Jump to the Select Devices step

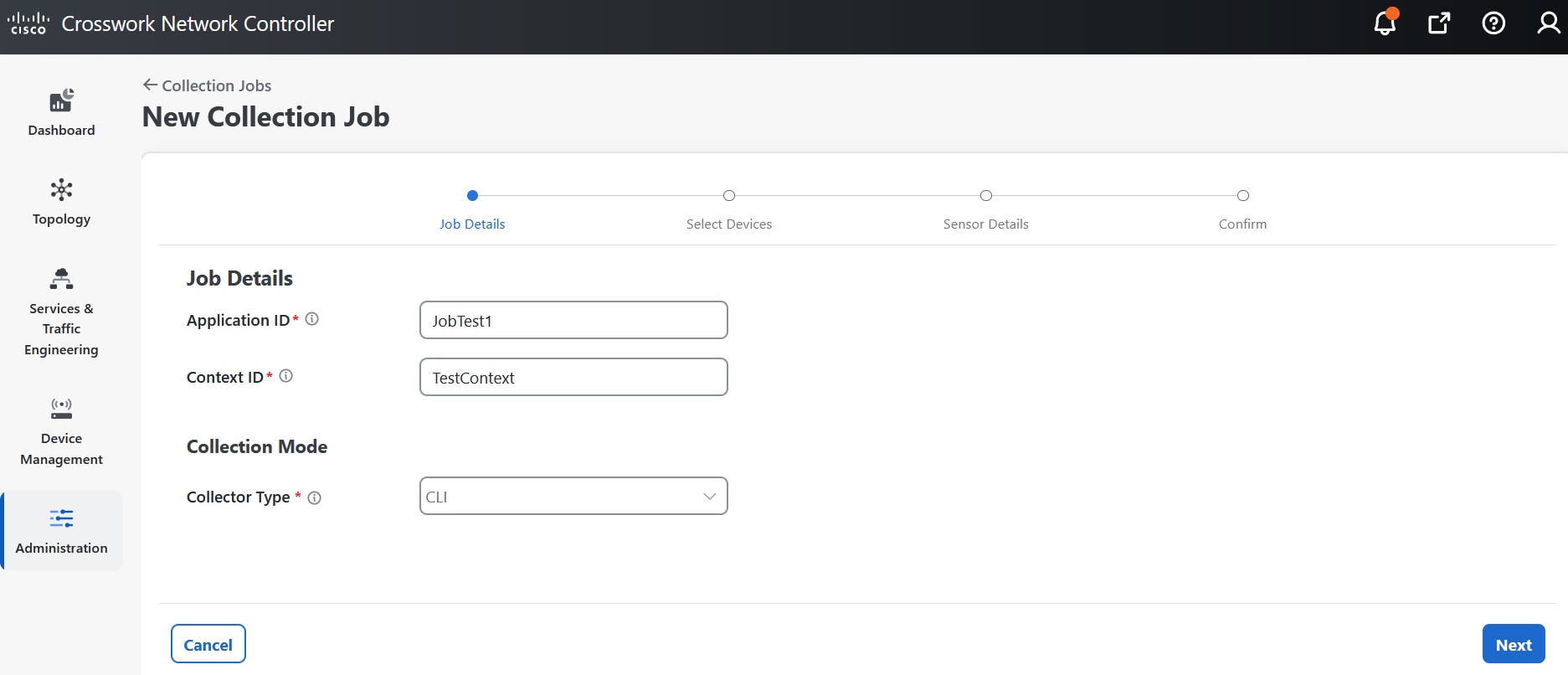[x=729, y=209]
